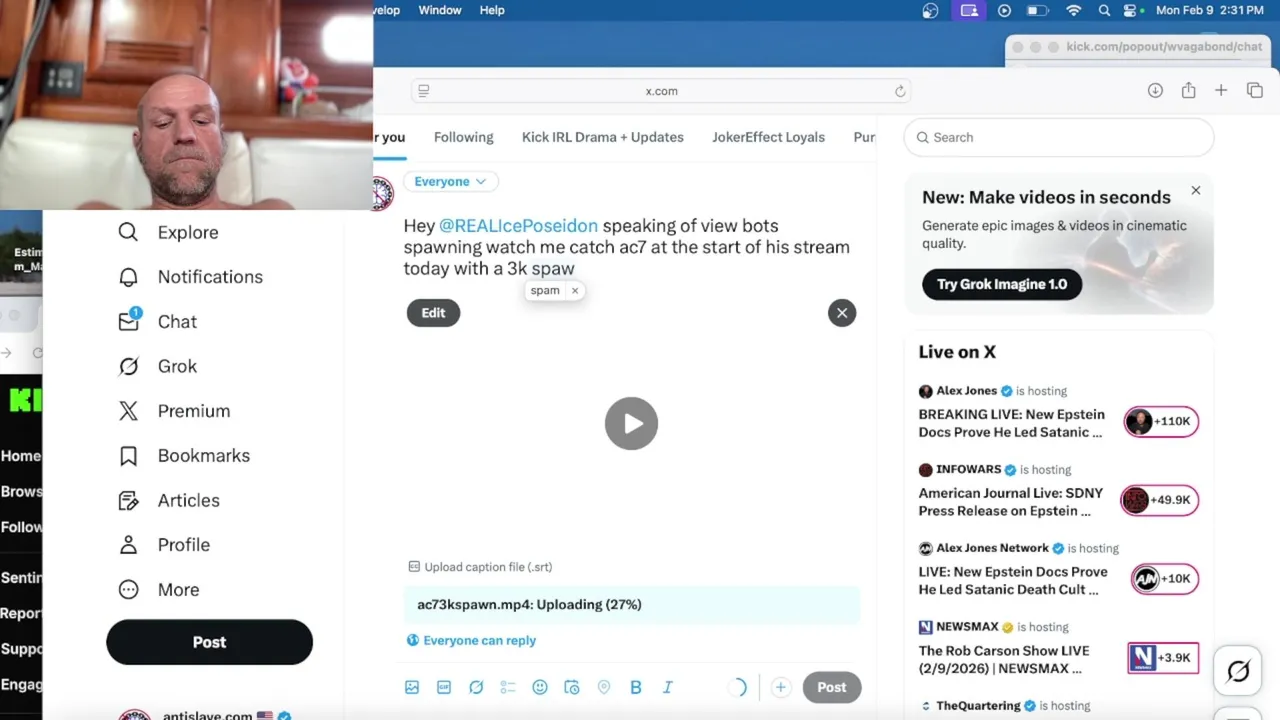The image size is (1280, 720).
Task: Click the +110K viewers badge
Action: [x=1161, y=422]
